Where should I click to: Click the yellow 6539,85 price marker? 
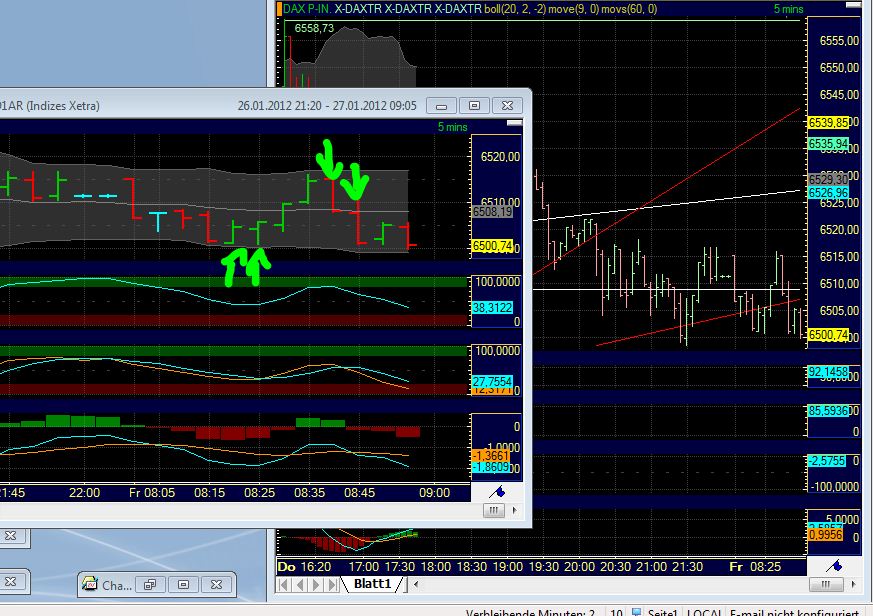[829, 122]
